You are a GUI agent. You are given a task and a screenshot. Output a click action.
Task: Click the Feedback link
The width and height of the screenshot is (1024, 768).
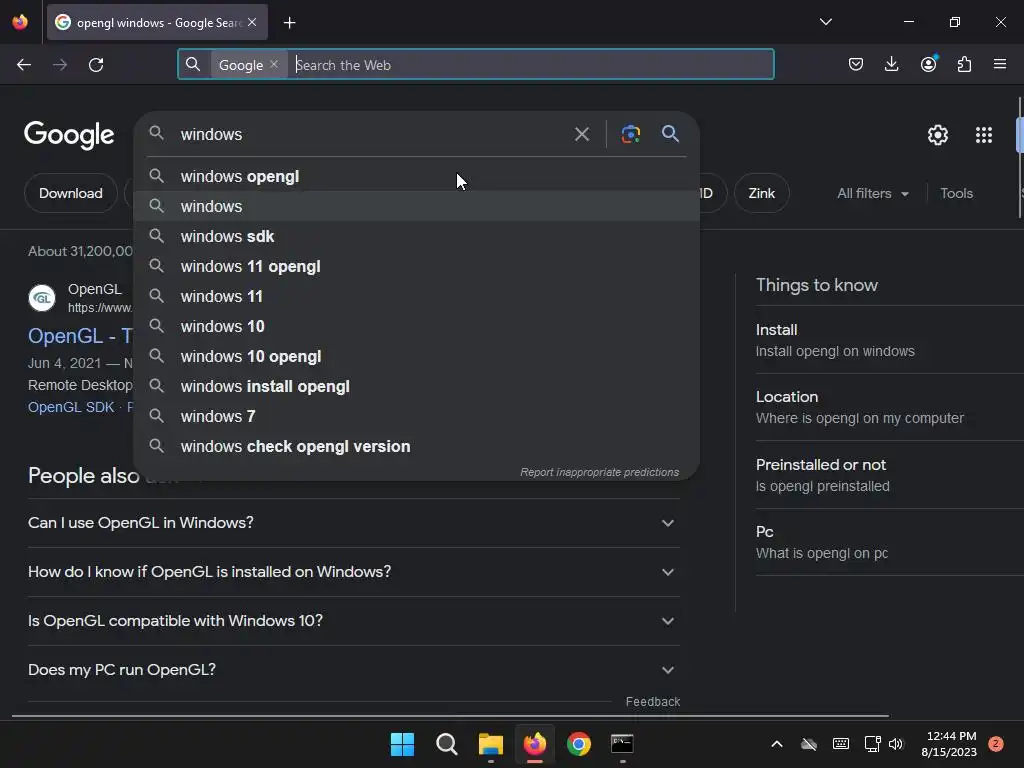pyautogui.click(x=652, y=701)
